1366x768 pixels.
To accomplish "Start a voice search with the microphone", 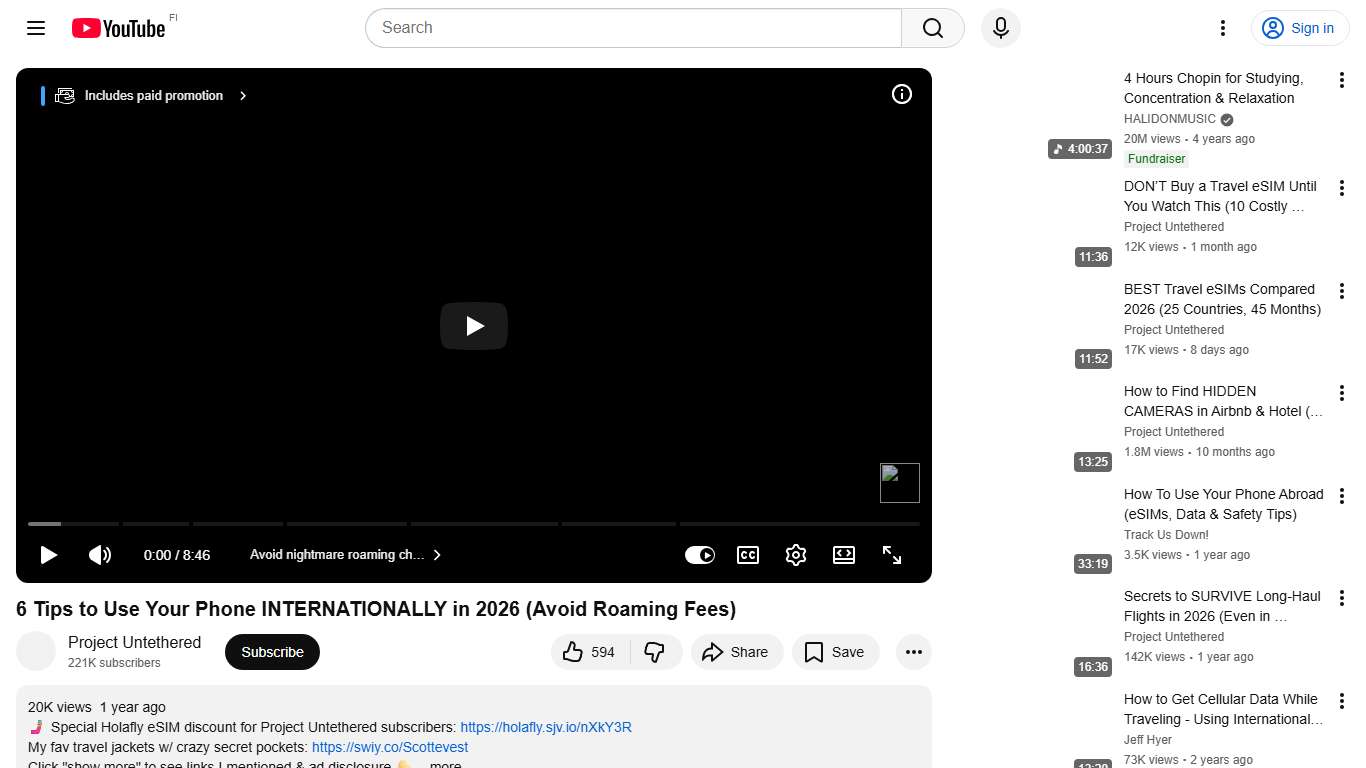I will pyautogui.click(x=1000, y=28).
